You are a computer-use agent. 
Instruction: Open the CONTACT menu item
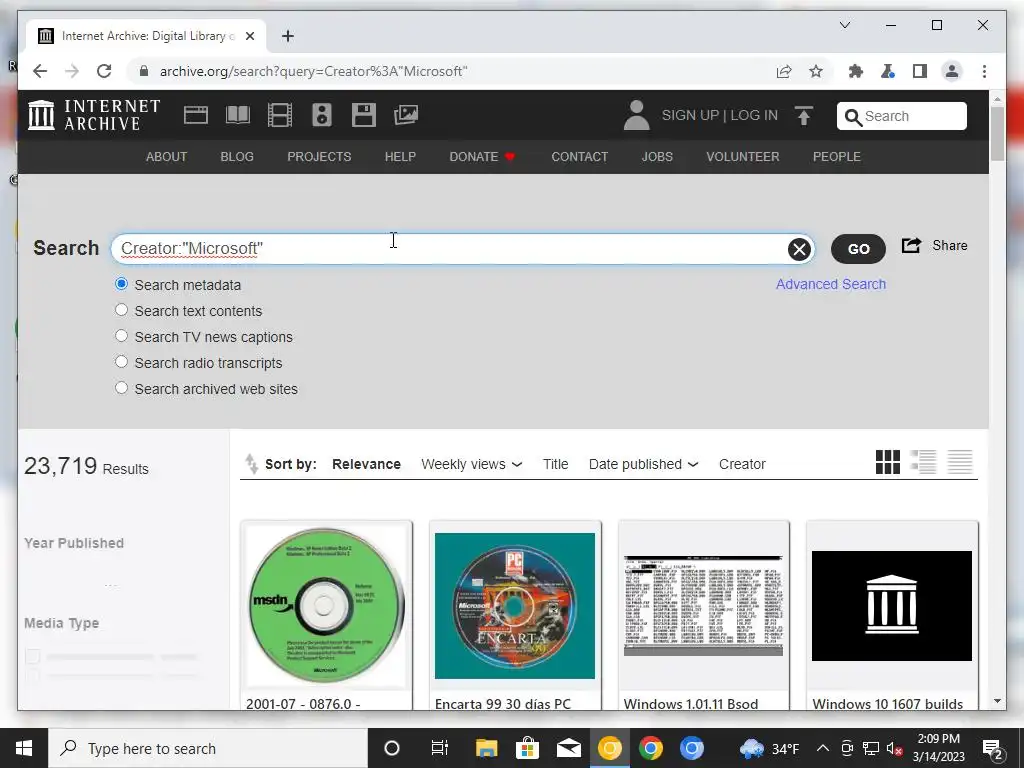coord(579,157)
